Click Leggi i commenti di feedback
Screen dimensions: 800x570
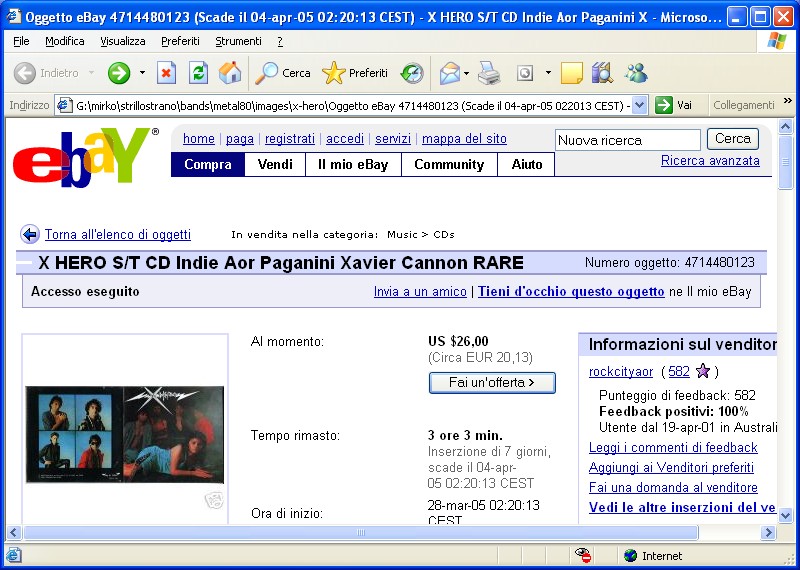coord(673,448)
